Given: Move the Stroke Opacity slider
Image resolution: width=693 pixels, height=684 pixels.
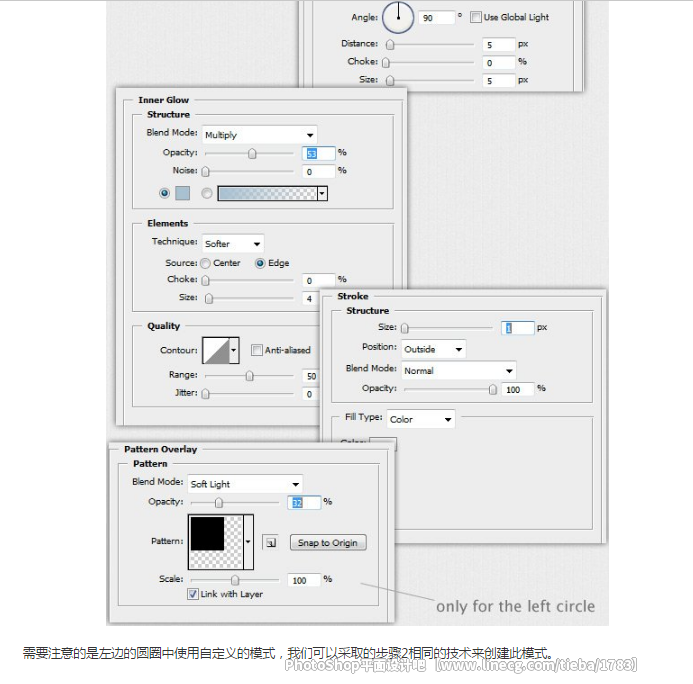Looking at the screenshot, I should (x=493, y=389).
